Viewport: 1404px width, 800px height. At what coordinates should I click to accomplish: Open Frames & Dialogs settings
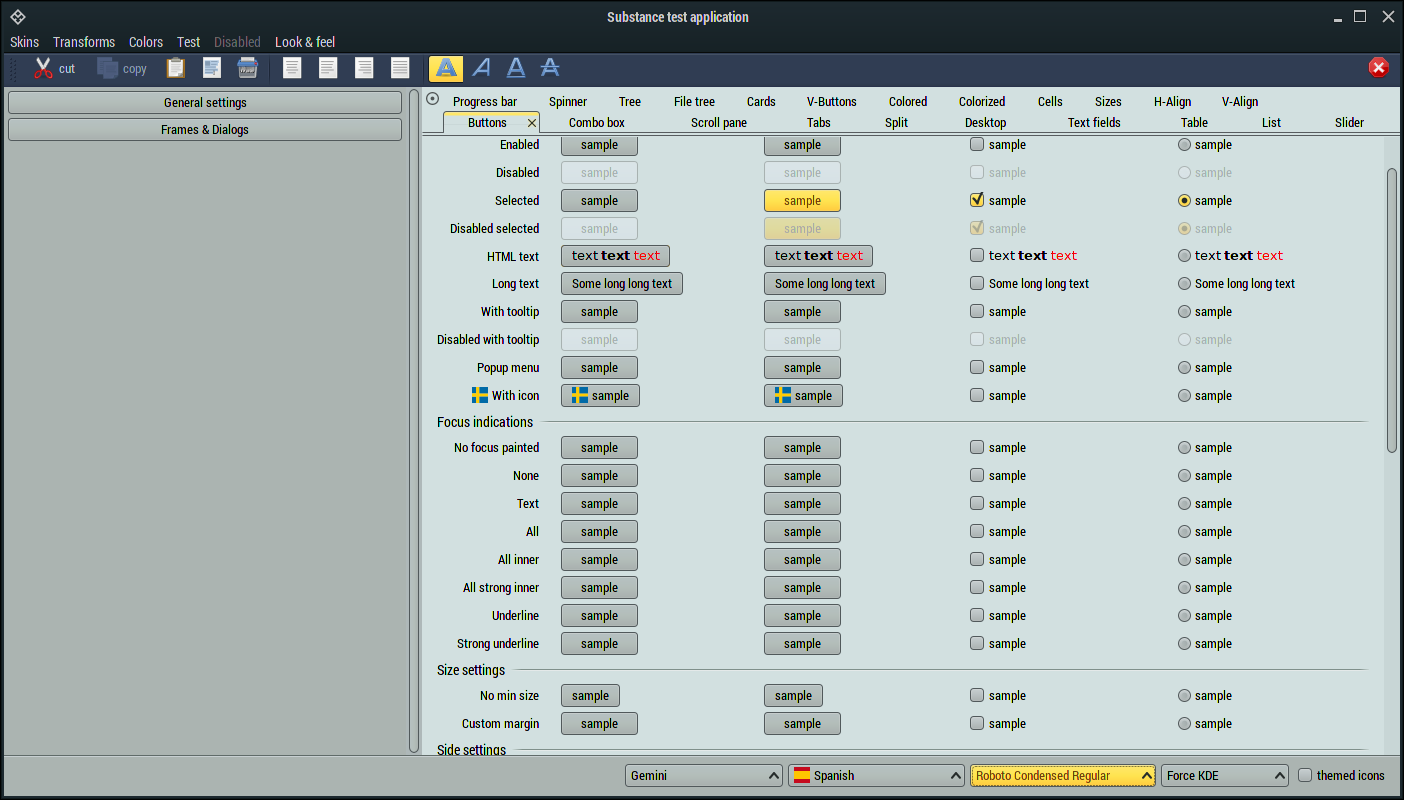point(204,129)
